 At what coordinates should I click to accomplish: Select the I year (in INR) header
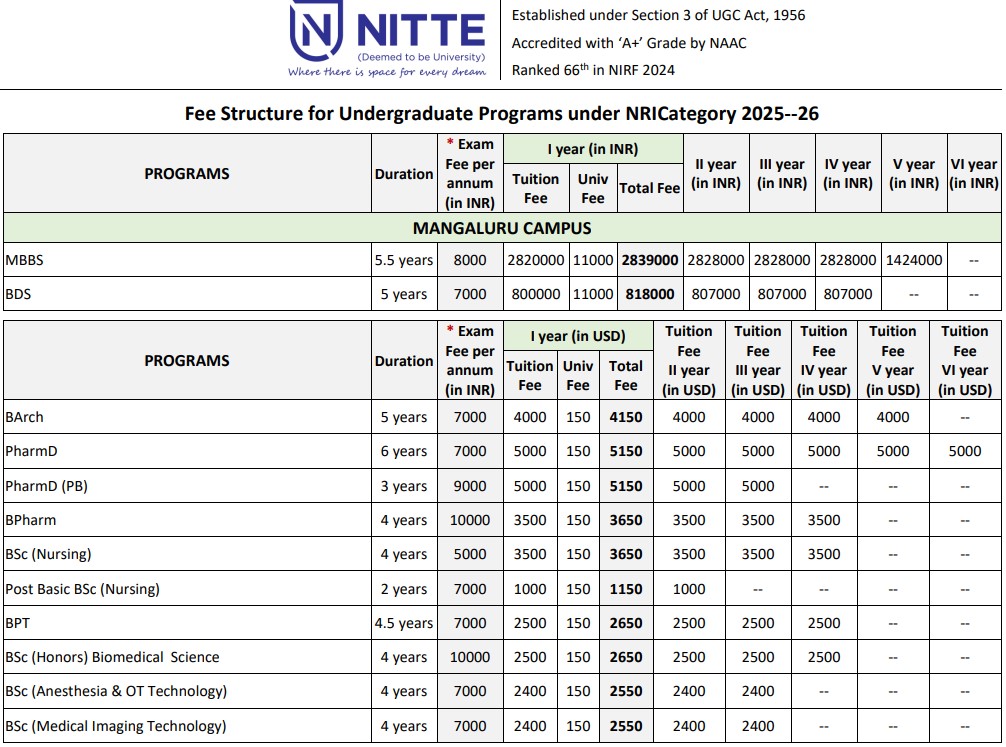pyautogui.click(x=593, y=149)
